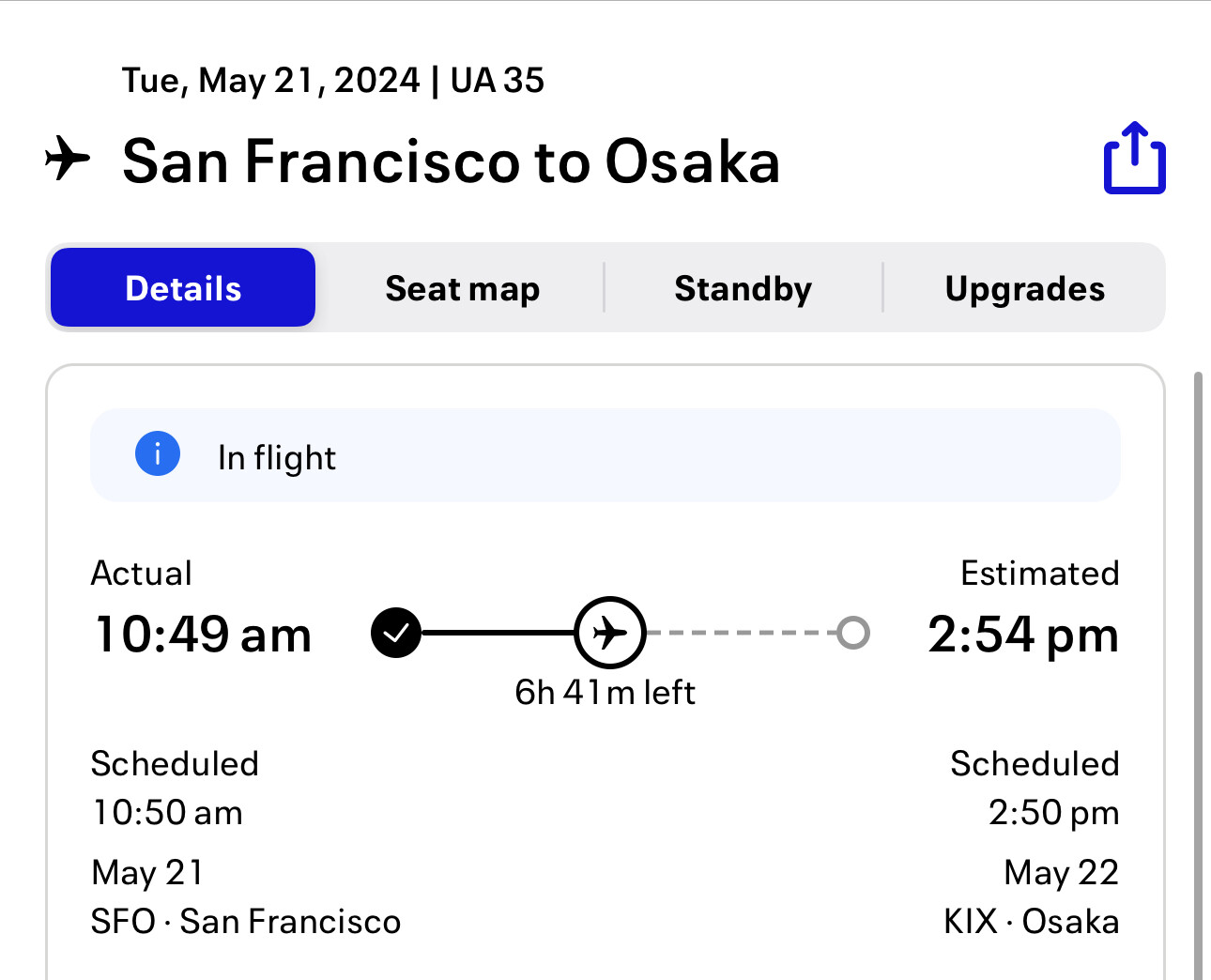The height and width of the screenshot is (980, 1211).
Task: Click the dashed remaining flight progress line
Action: click(x=742, y=634)
